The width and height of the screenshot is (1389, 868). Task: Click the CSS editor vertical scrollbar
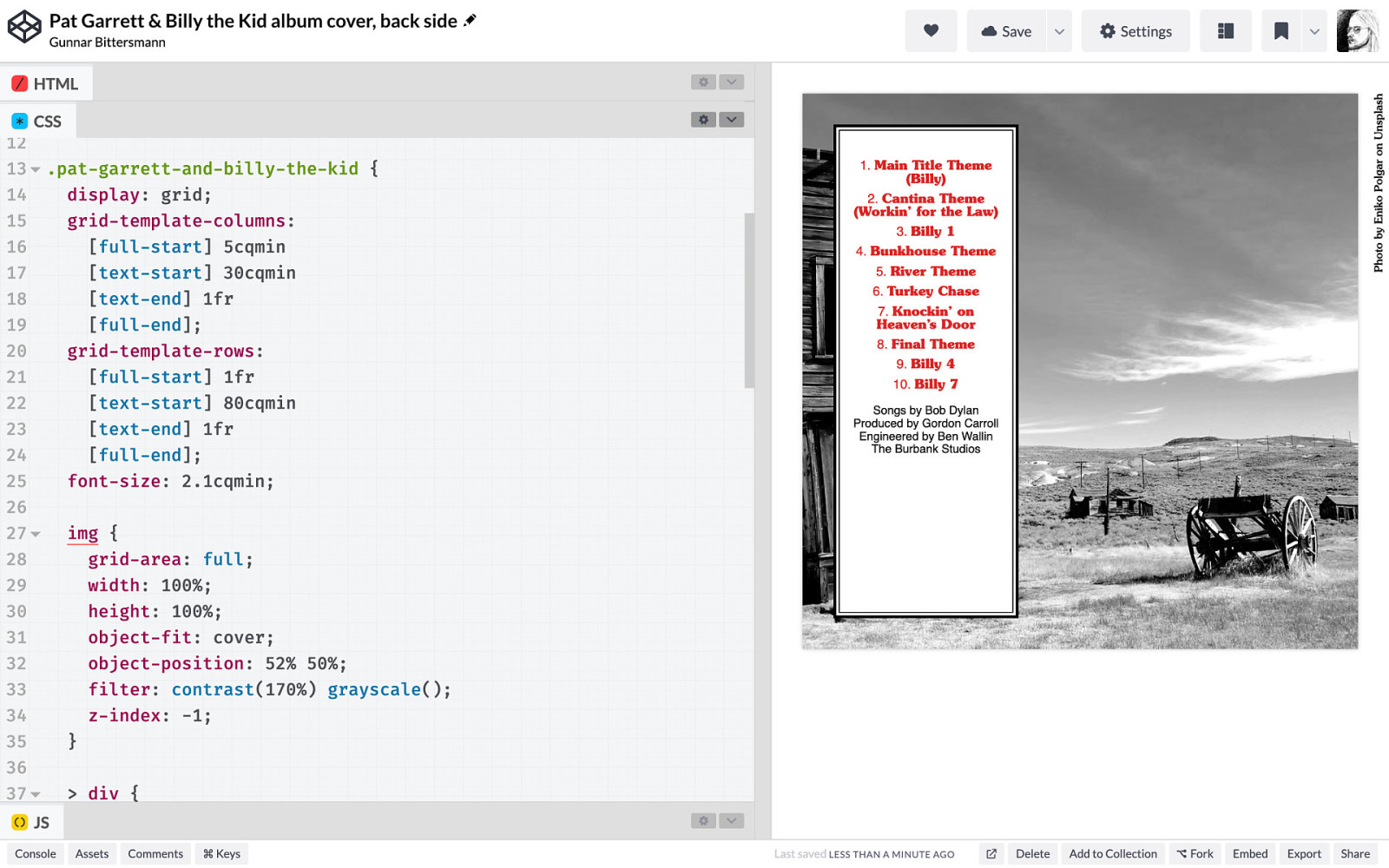click(x=749, y=299)
